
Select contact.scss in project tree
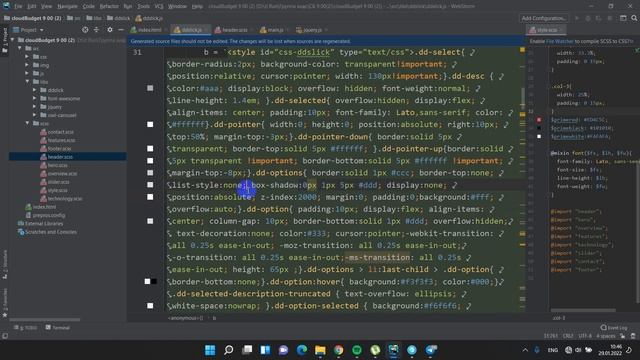tap(57, 132)
